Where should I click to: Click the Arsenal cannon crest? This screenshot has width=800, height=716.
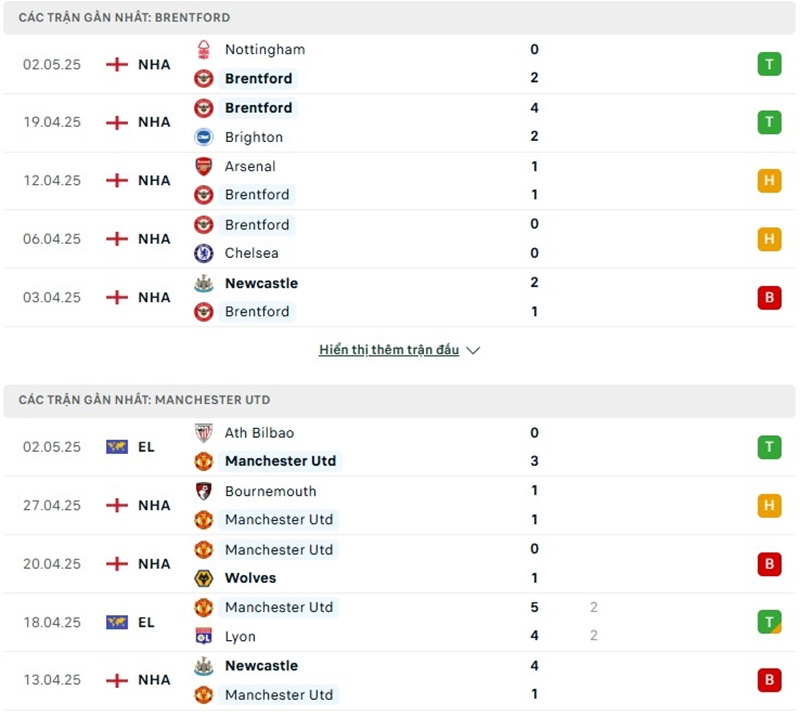(202, 166)
